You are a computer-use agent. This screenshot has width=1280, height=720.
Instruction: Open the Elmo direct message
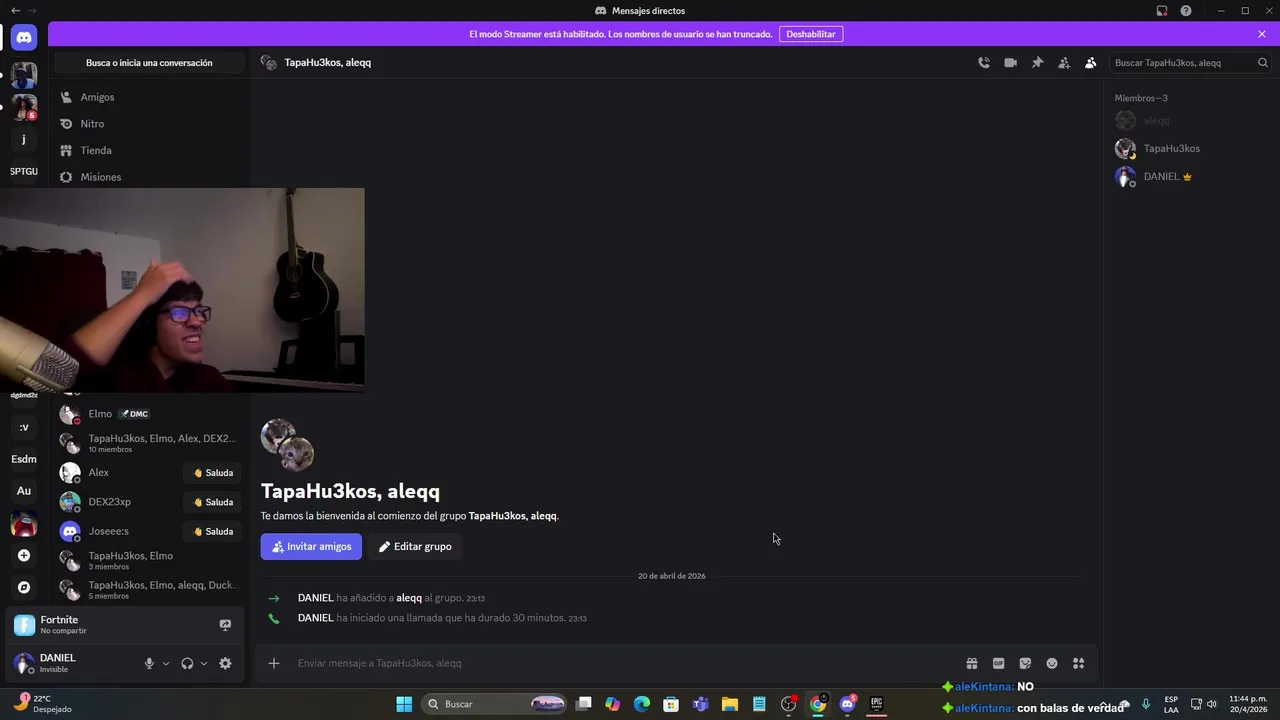point(149,414)
